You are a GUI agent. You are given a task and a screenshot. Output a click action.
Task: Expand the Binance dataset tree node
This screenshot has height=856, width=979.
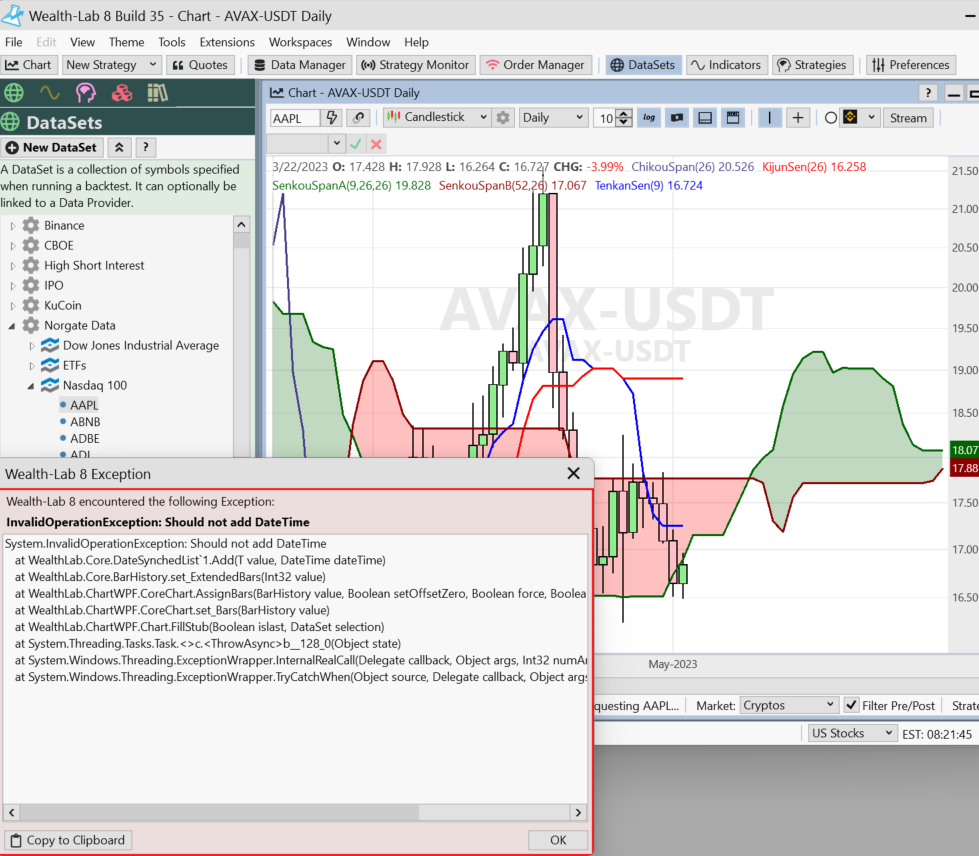pyautogui.click(x=14, y=226)
